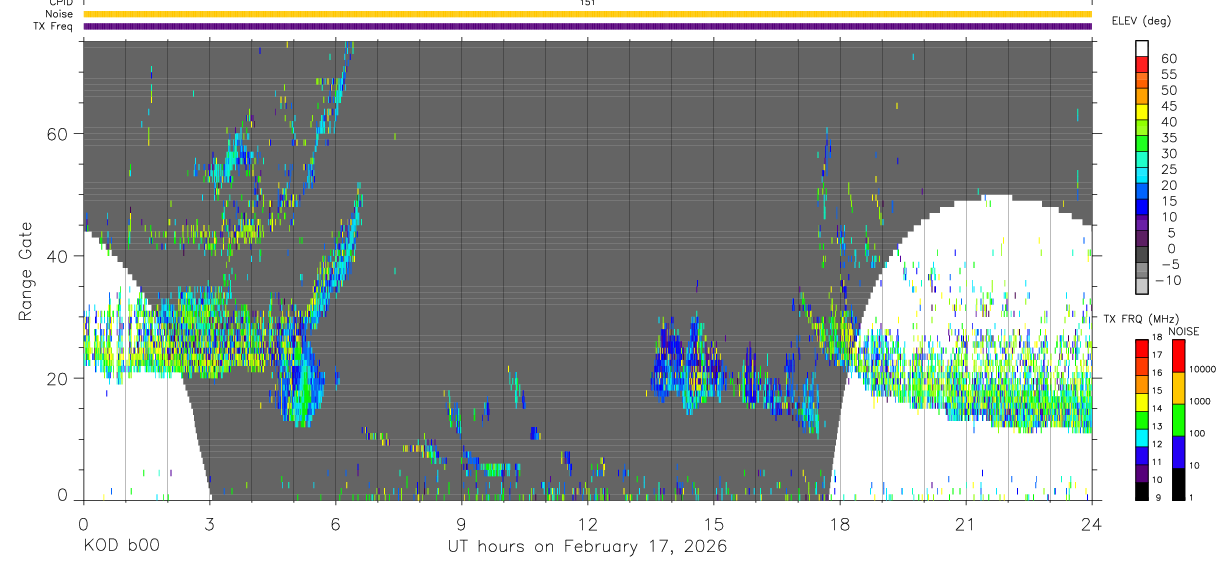1228x567 pixels.
Task: Pick the green swatch in NOISE colorbar
Action: (1178, 420)
